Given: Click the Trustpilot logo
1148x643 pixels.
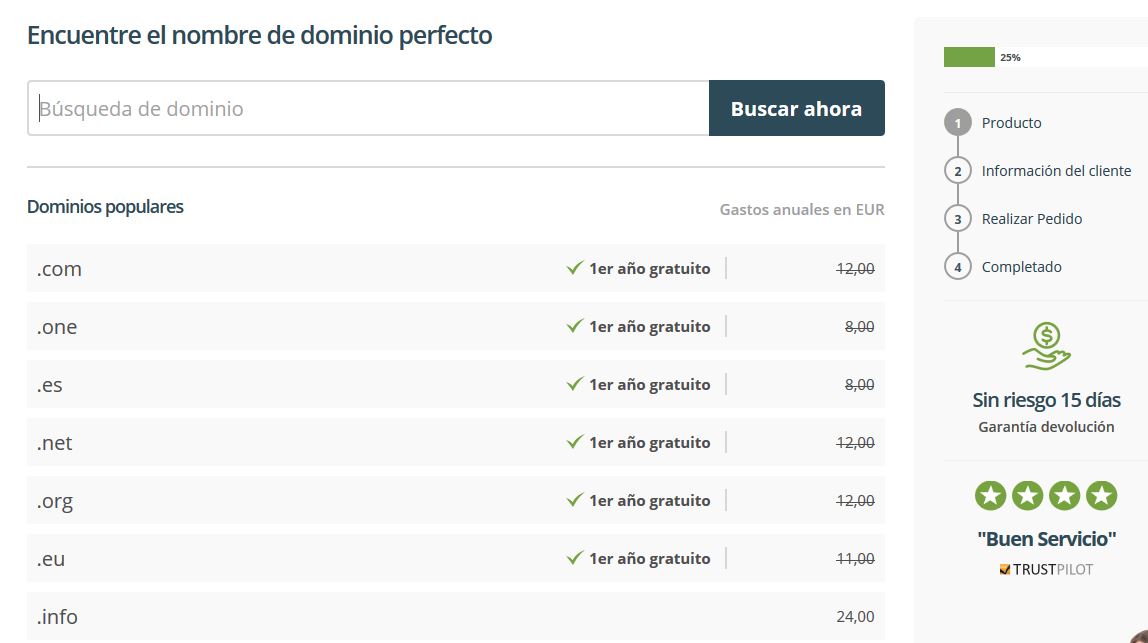Looking at the screenshot, I should [x=1046, y=569].
